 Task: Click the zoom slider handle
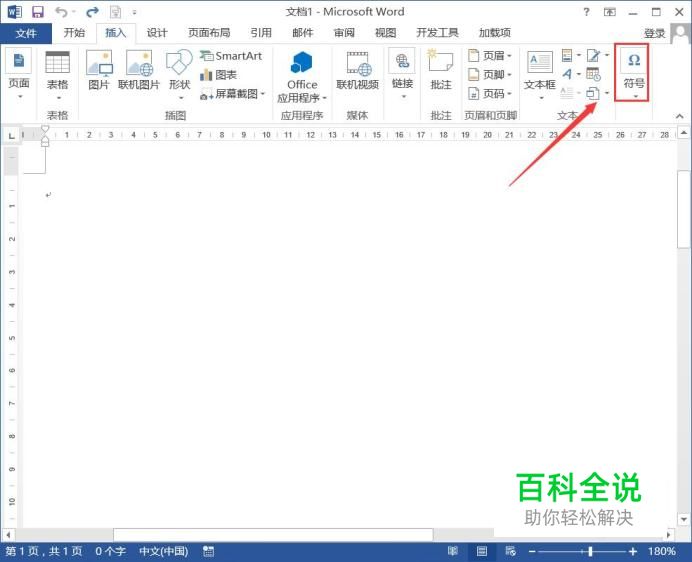click(590, 551)
